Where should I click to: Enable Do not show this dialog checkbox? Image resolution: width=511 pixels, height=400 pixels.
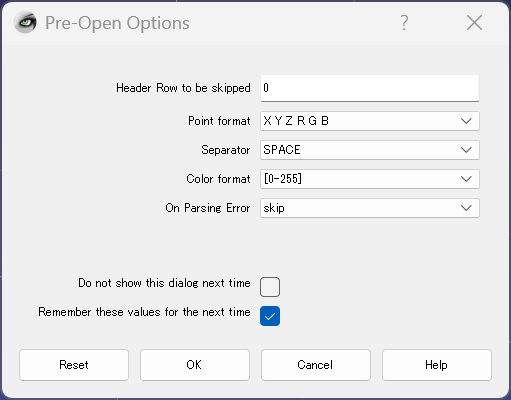click(x=270, y=287)
